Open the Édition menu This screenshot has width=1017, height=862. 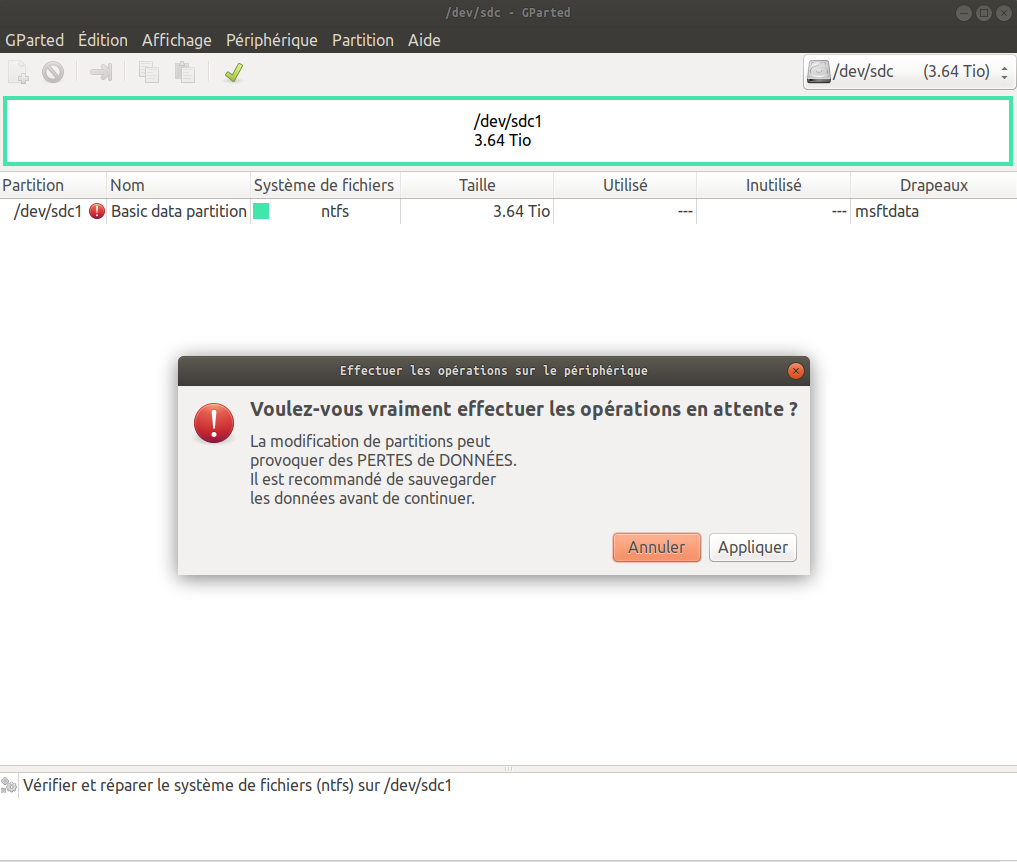[103, 40]
